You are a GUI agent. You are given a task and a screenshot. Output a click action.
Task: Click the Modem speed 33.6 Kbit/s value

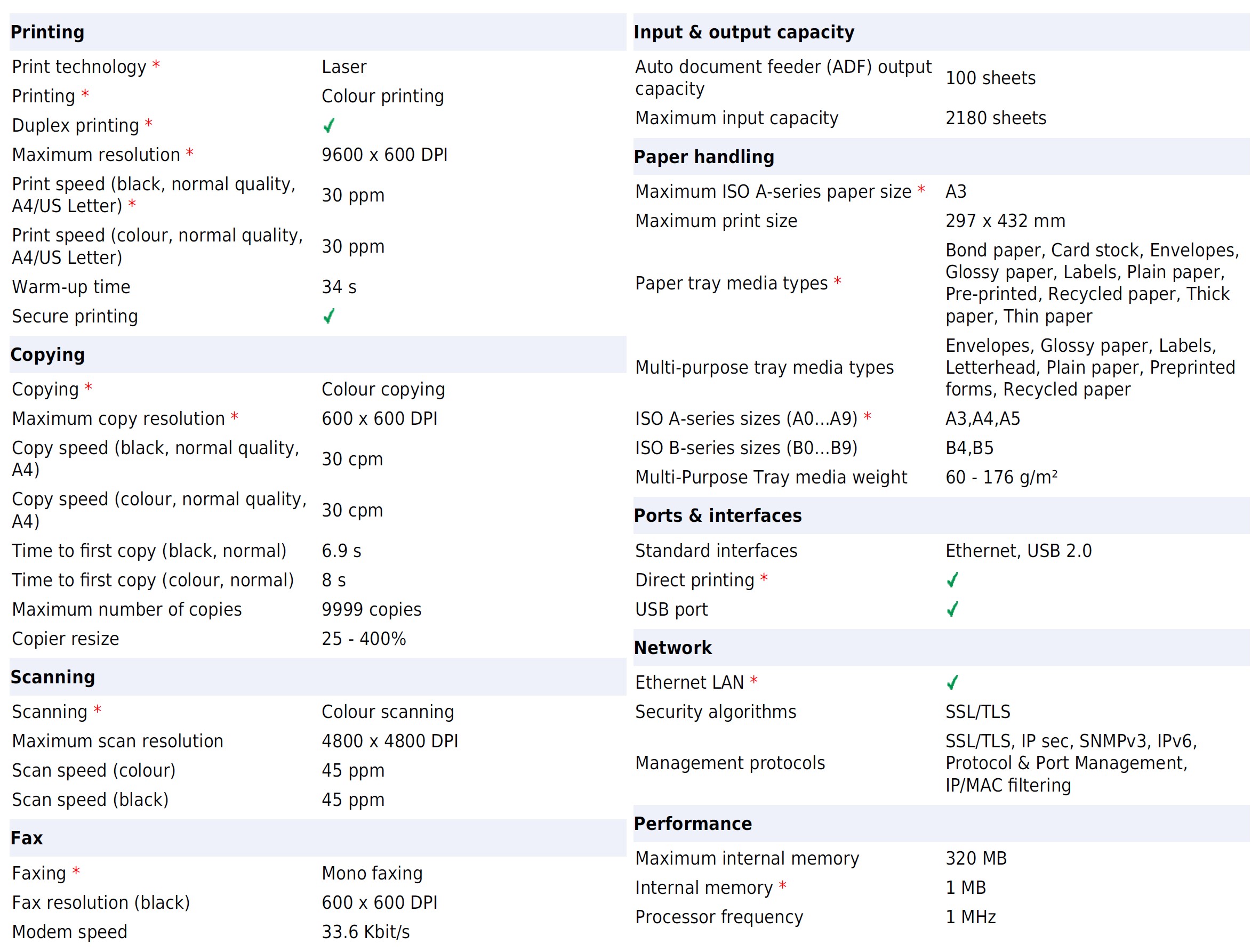point(366,932)
